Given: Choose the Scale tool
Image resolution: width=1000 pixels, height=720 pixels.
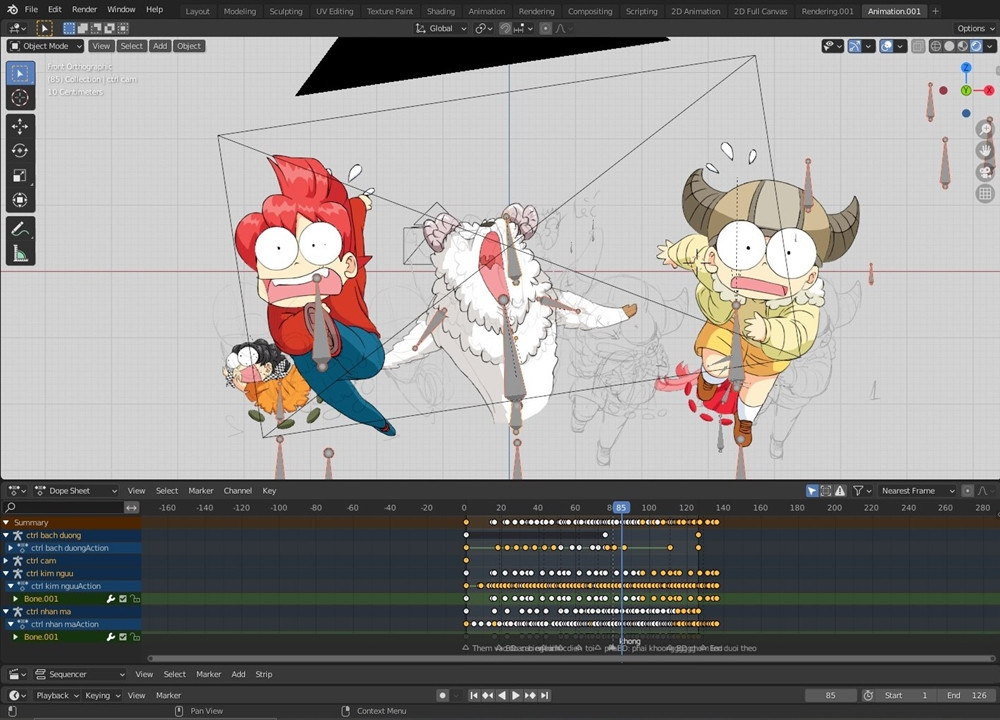Looking at the screenshot, I should tap(20, 175).
